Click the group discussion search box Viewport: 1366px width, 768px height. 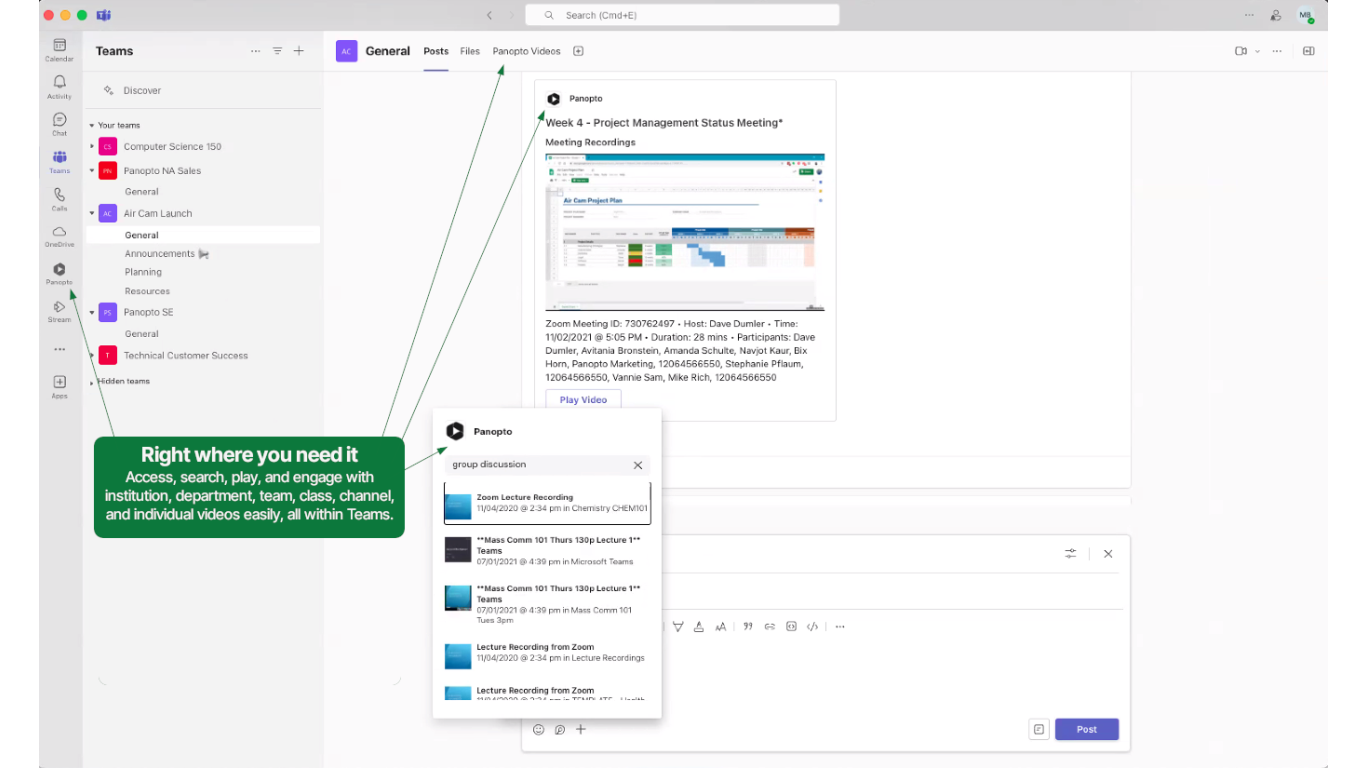point(547,465)
